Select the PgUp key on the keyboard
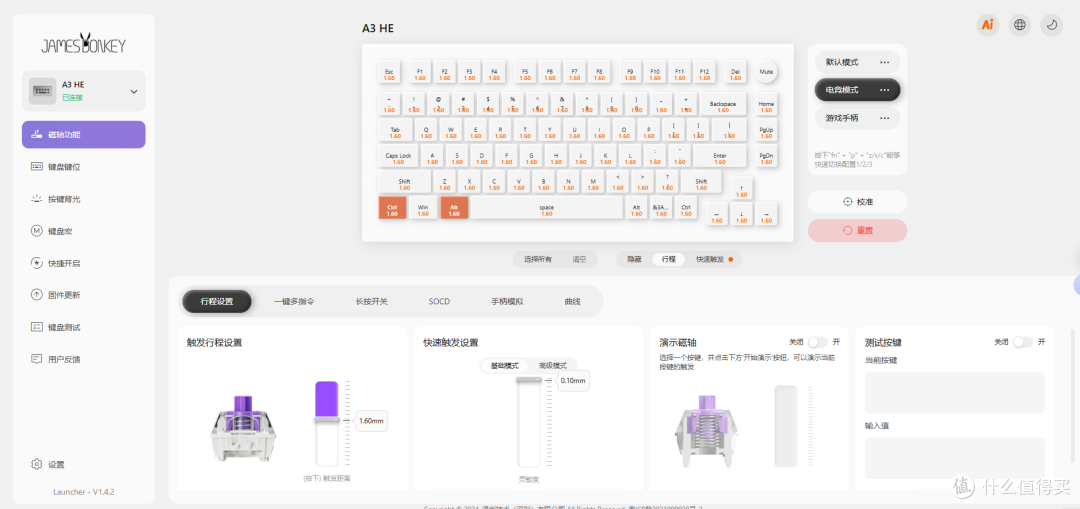Viewport: 1080px width, 509px height. pyautogui.click(x=766, y=130)
